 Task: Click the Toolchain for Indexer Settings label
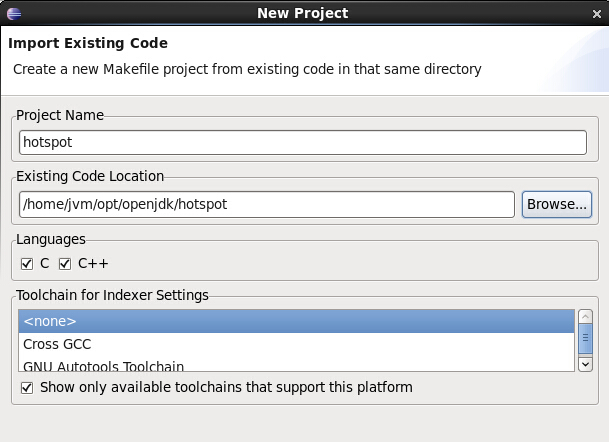(112, 295)
